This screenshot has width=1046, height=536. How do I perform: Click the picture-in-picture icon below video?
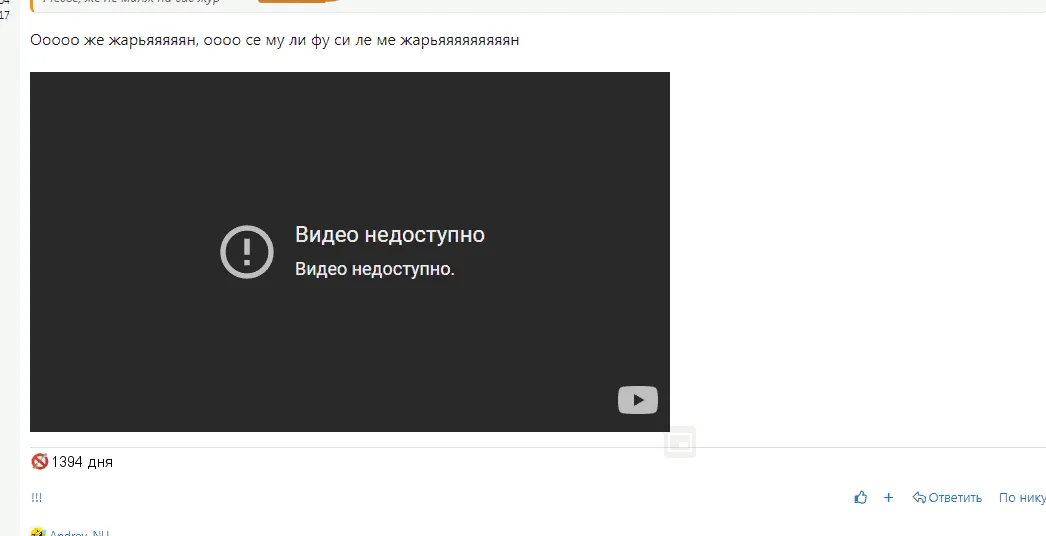pyautogui.click(x=680, y=442)
